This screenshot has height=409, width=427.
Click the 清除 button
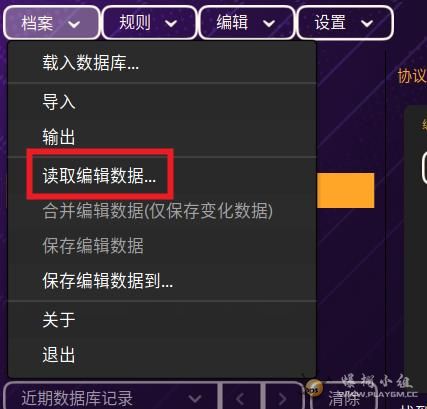pos(343,398)
